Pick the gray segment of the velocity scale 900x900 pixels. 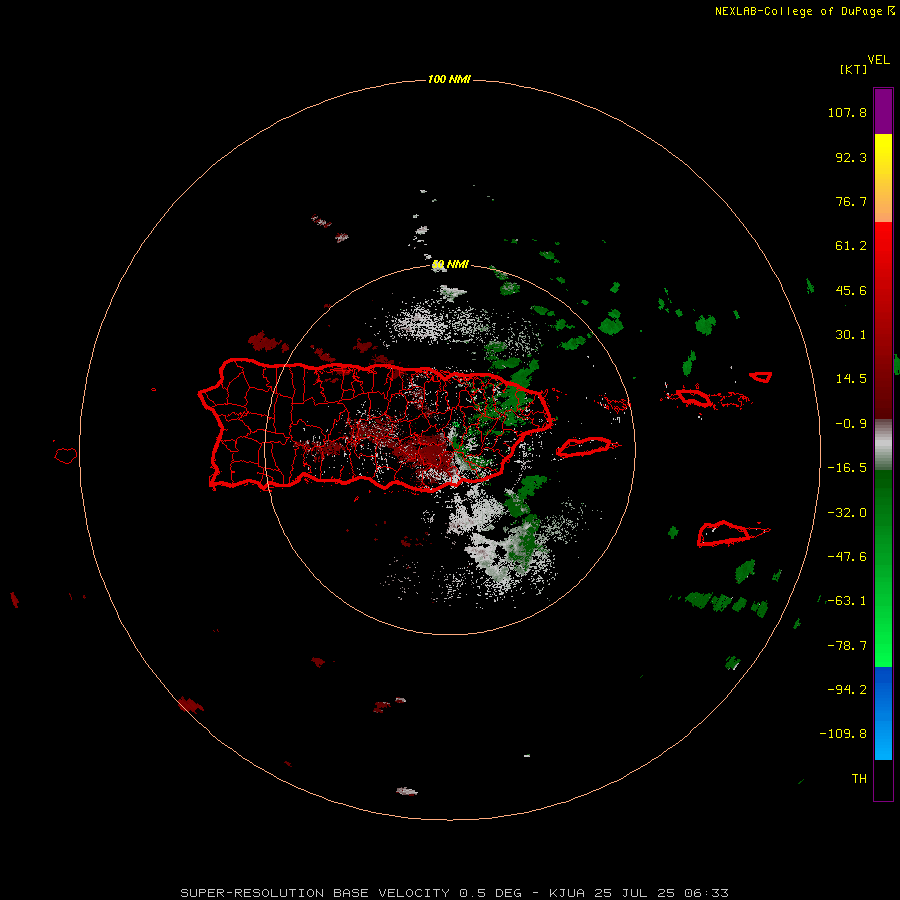coord(883,445)
